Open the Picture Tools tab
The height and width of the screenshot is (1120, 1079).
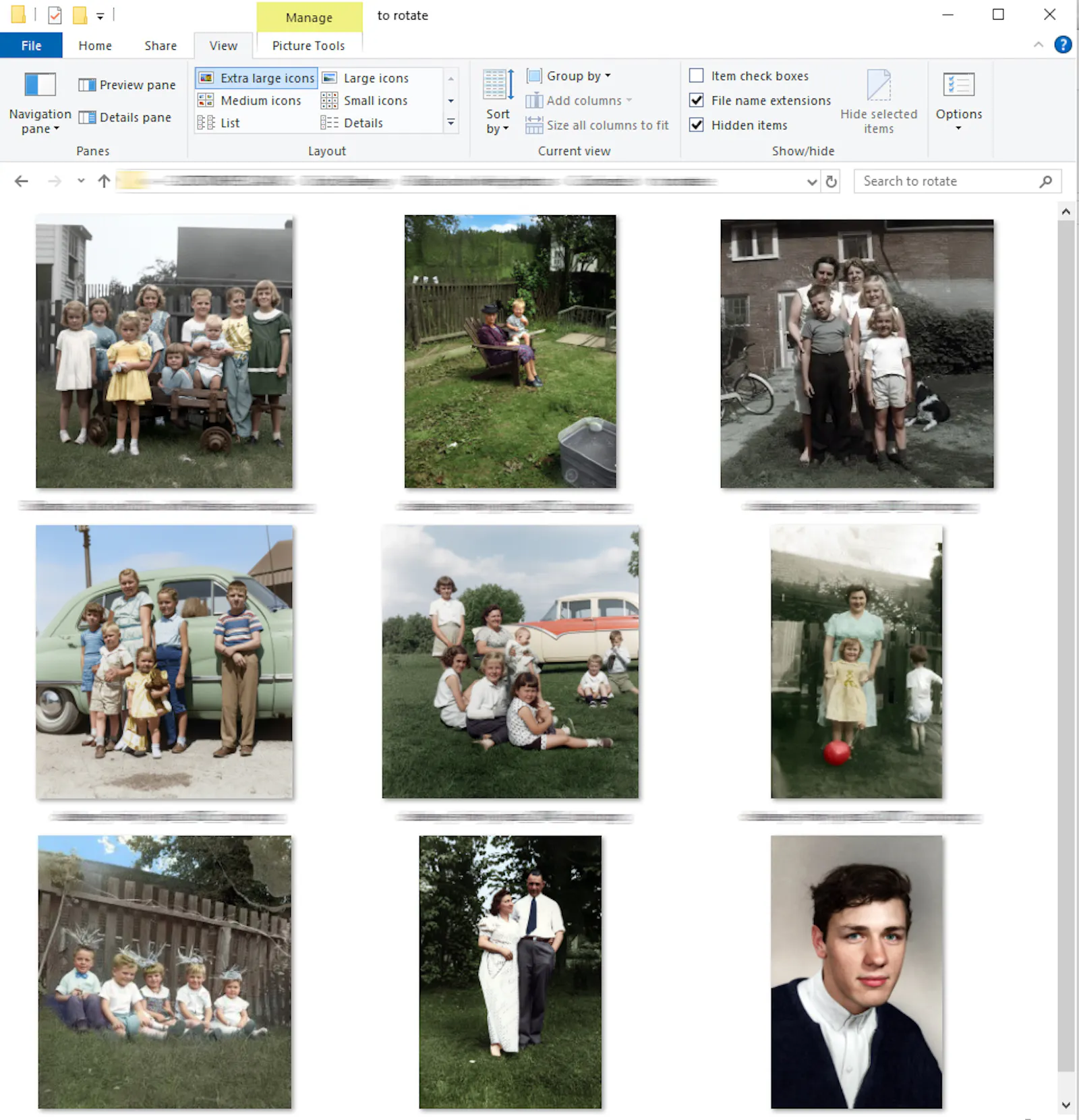[x=308, y=45]
